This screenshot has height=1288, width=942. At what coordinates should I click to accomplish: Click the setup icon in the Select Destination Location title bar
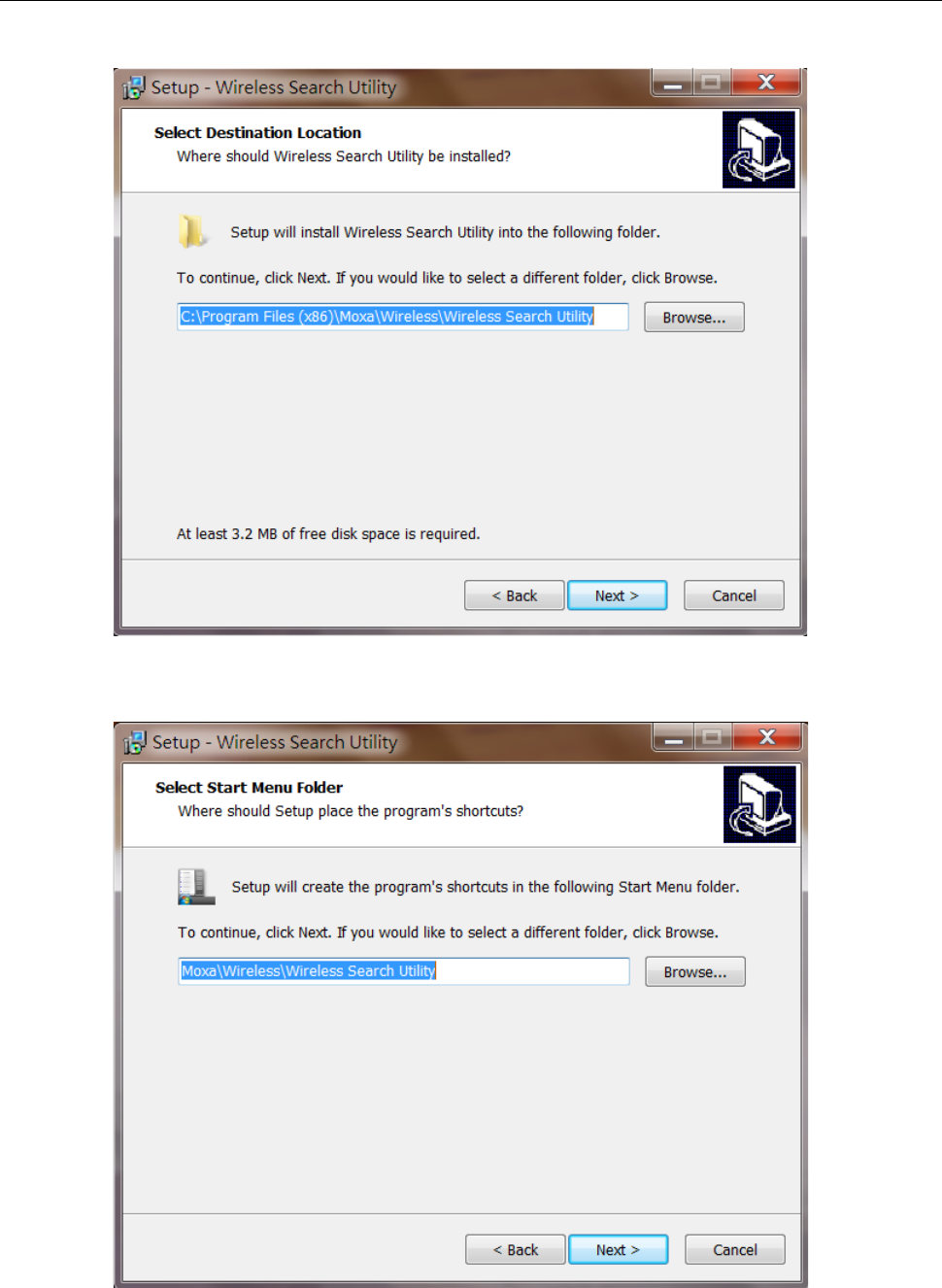click(134, 87)
